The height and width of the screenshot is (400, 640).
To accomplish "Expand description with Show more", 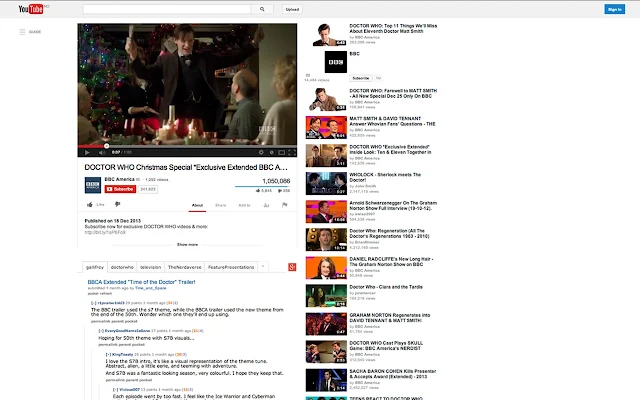I will (187, 244).
